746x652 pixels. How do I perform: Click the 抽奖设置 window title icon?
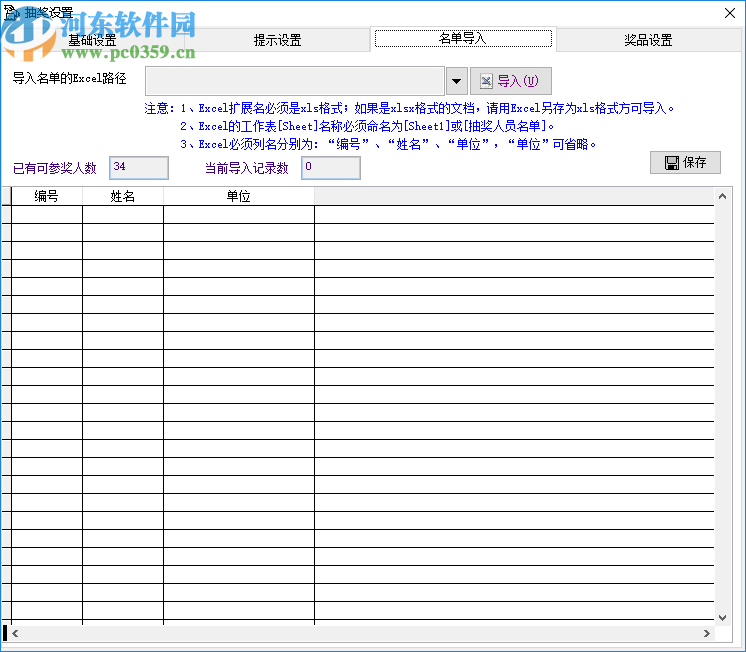[x=12, y=13]
